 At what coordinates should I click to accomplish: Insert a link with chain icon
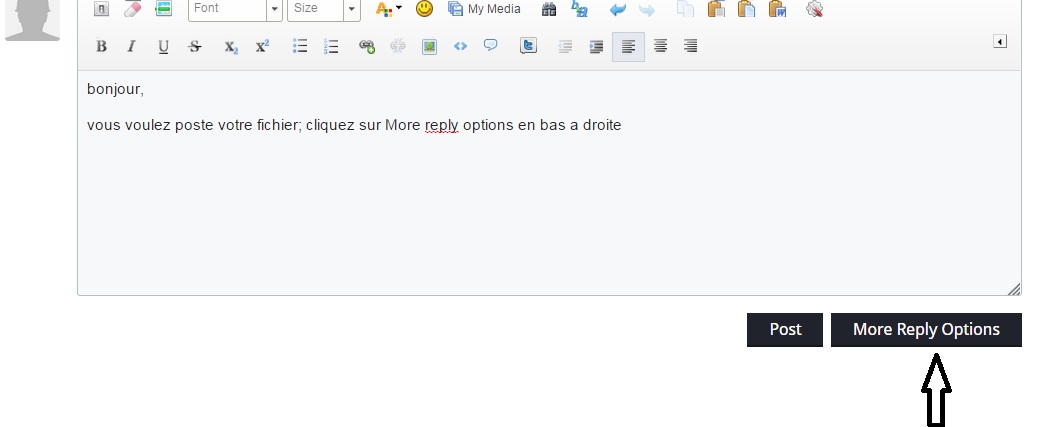(x=366, y=46)
